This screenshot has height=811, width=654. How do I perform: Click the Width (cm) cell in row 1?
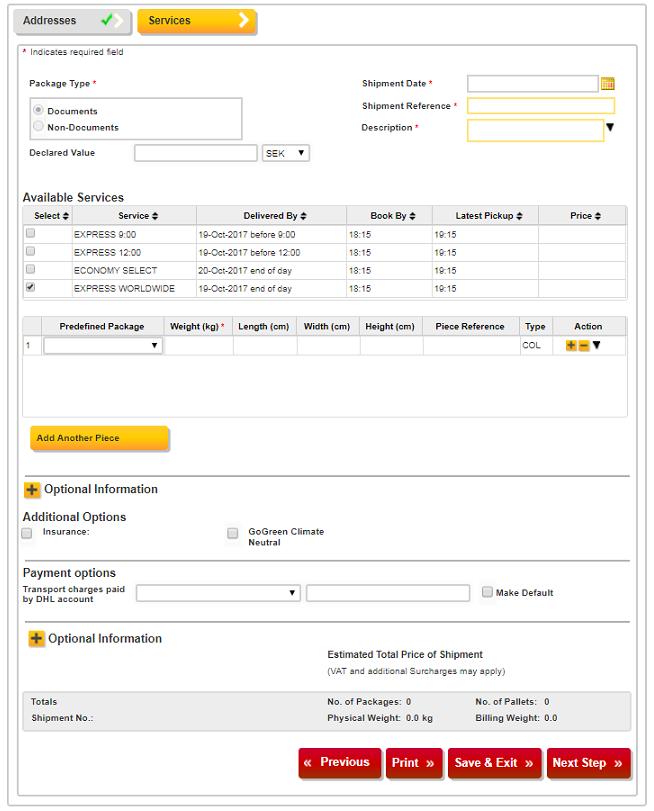[x=329, y=346]
